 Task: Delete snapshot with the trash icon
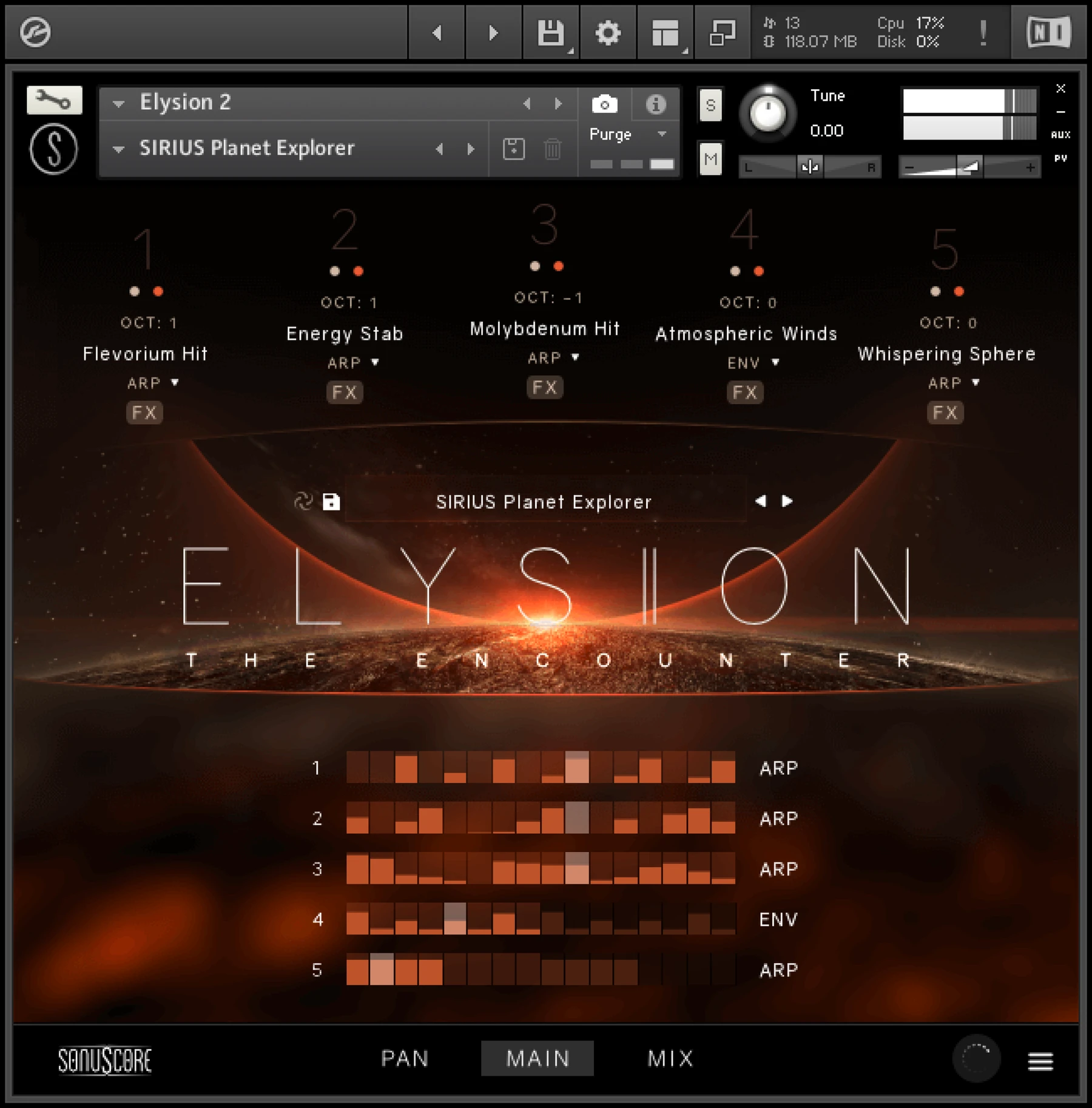(552, 149)
